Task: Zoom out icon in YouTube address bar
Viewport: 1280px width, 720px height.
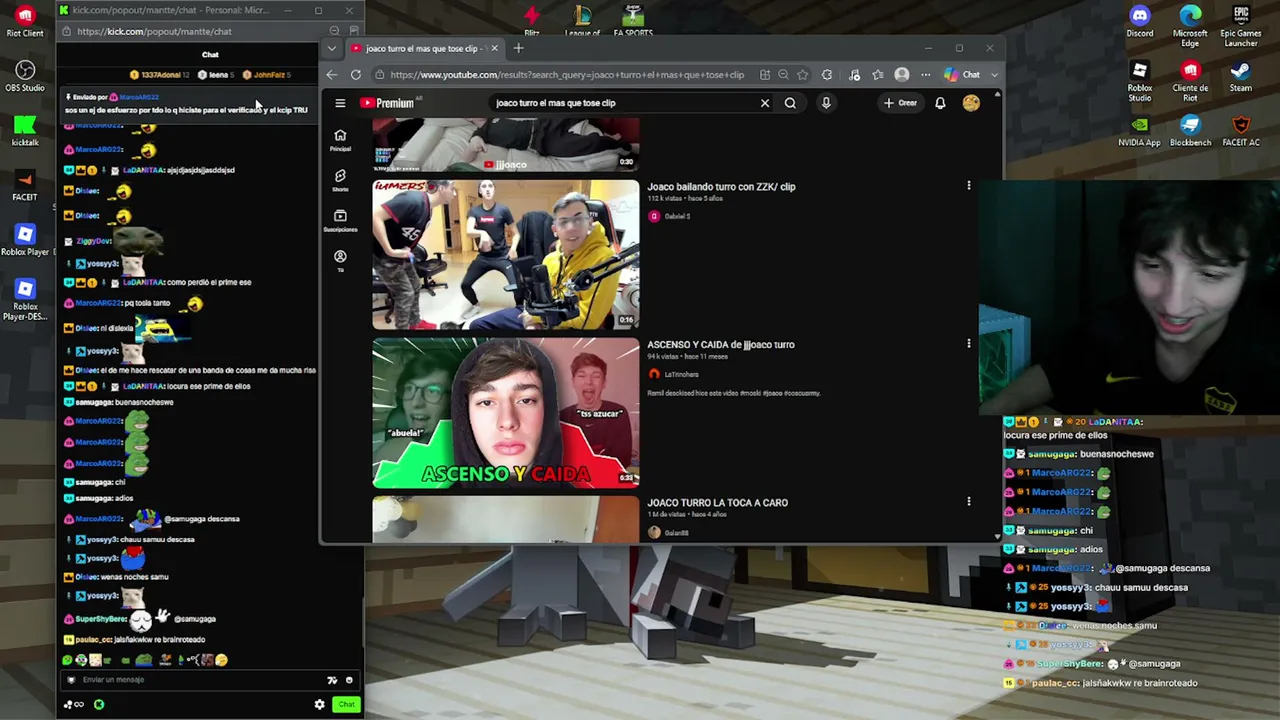Action: point(783,75)
